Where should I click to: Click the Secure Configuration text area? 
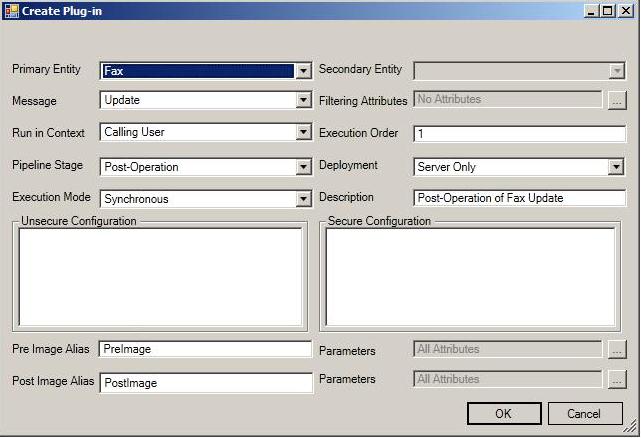point(471,277)
